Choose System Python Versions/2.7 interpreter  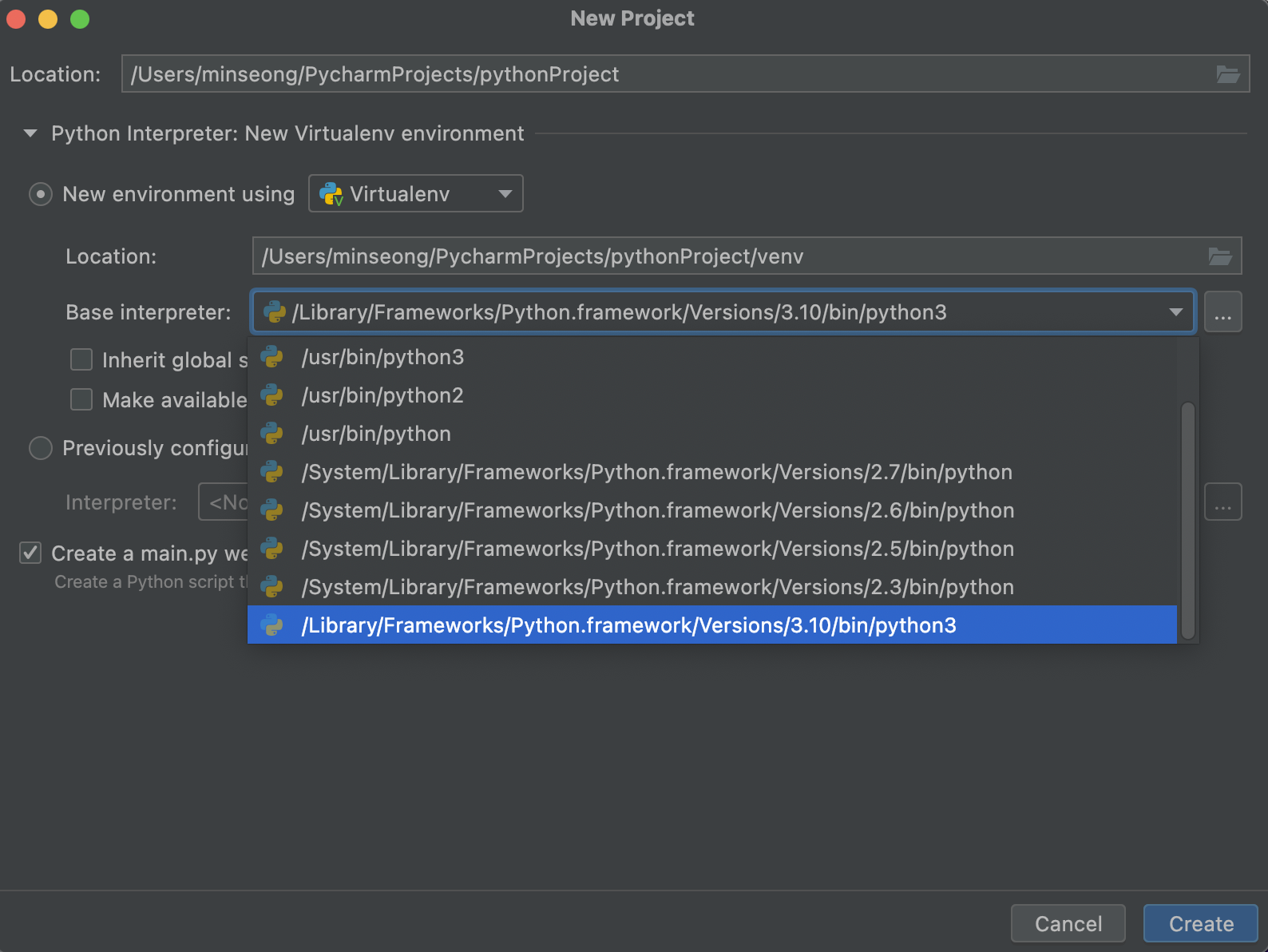(712, 472)
